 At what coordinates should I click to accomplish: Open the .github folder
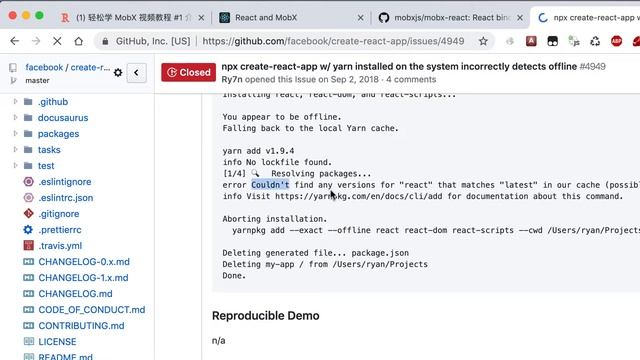click(53, 102)
